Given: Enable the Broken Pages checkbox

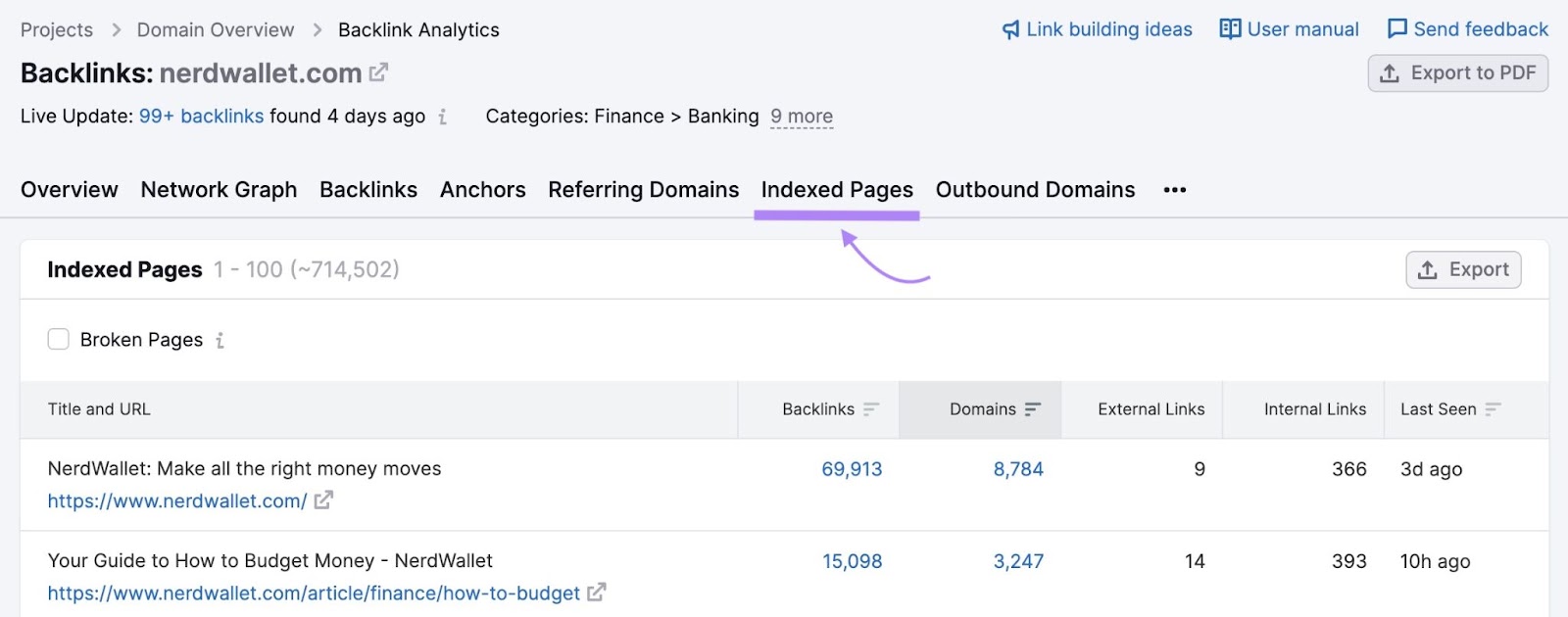Looking at the screenshot, I should (59, 340).
